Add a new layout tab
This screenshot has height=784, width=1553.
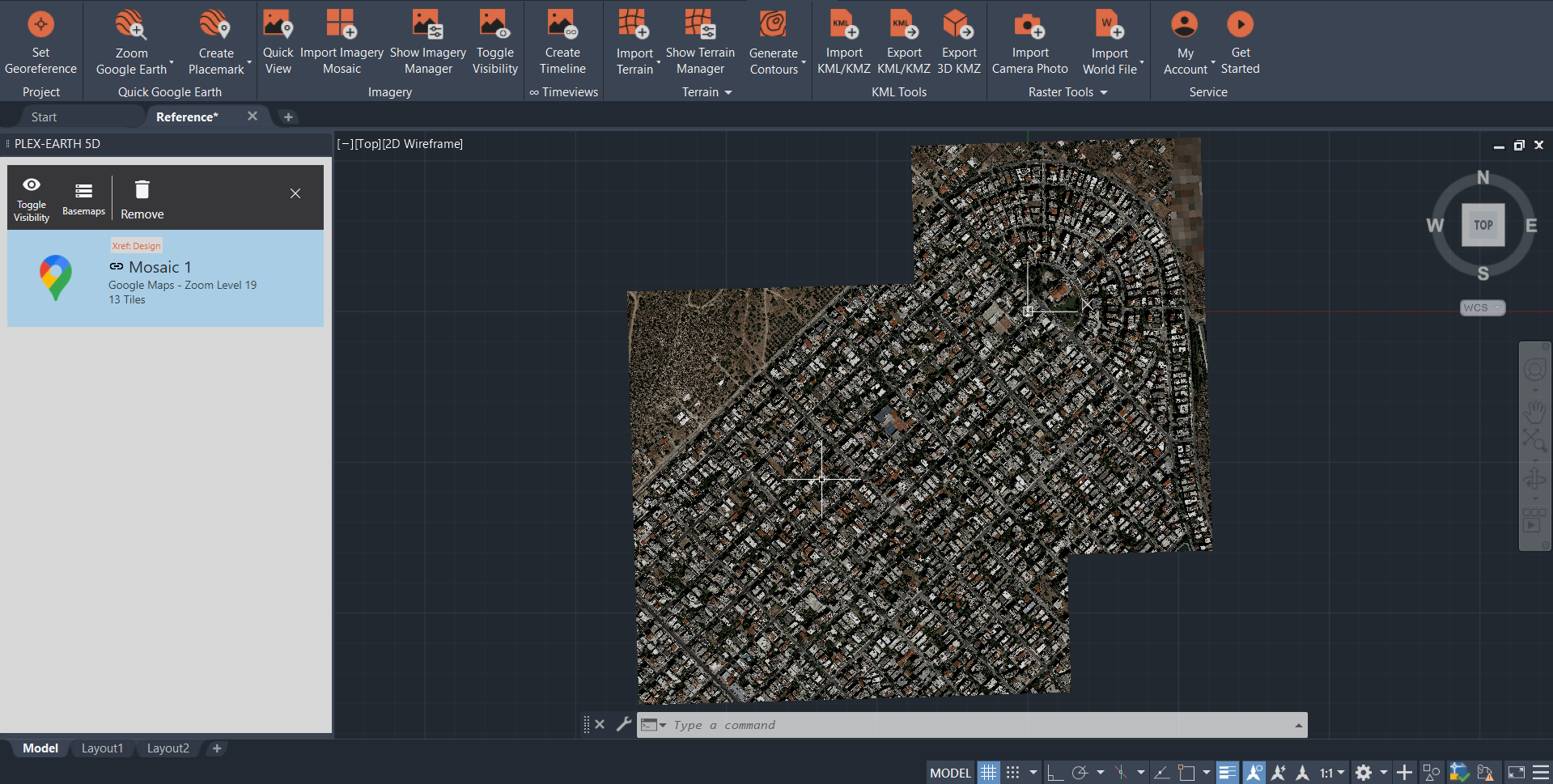coord(216,748)
